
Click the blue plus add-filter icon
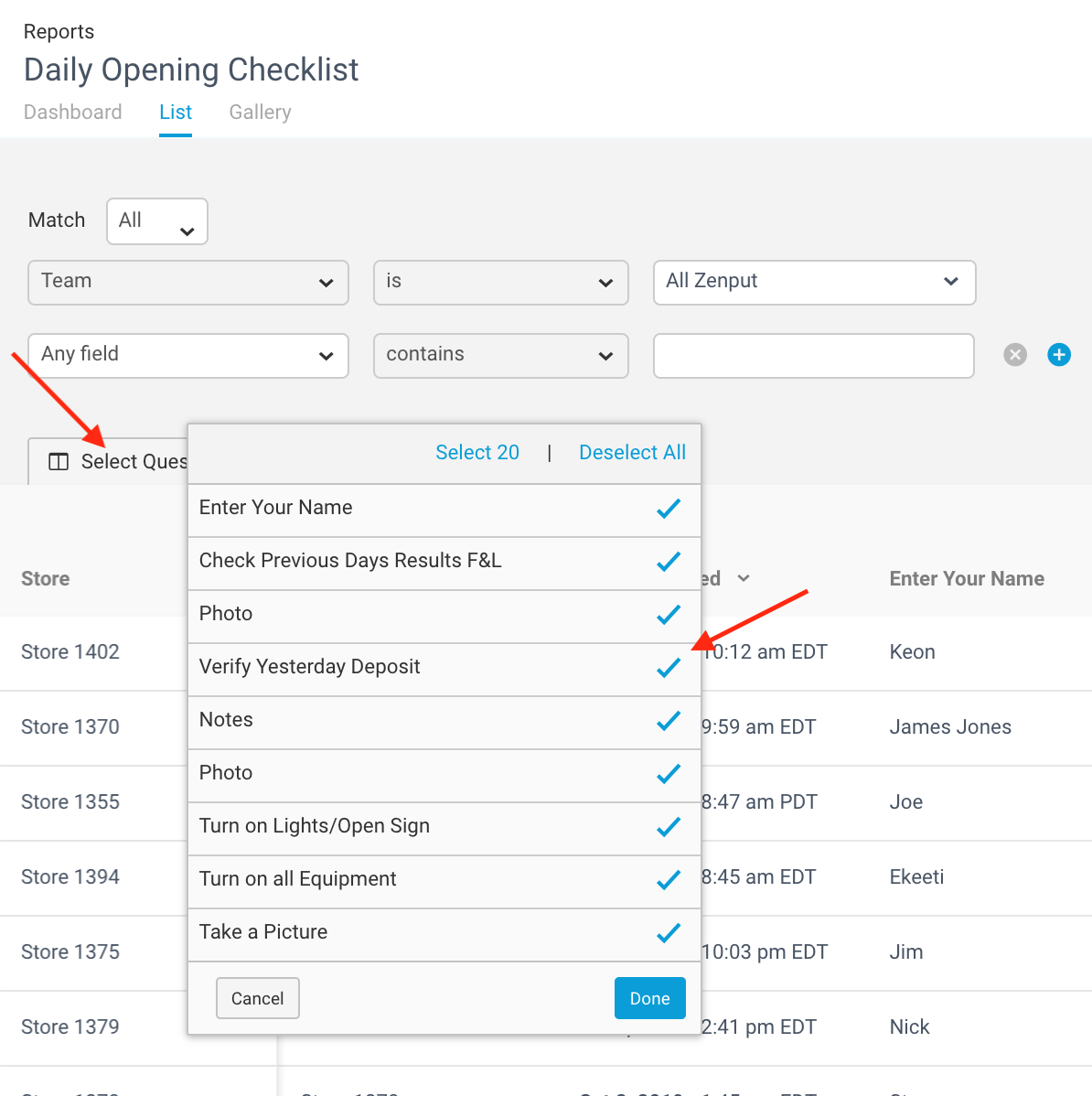coord(1058,355)
